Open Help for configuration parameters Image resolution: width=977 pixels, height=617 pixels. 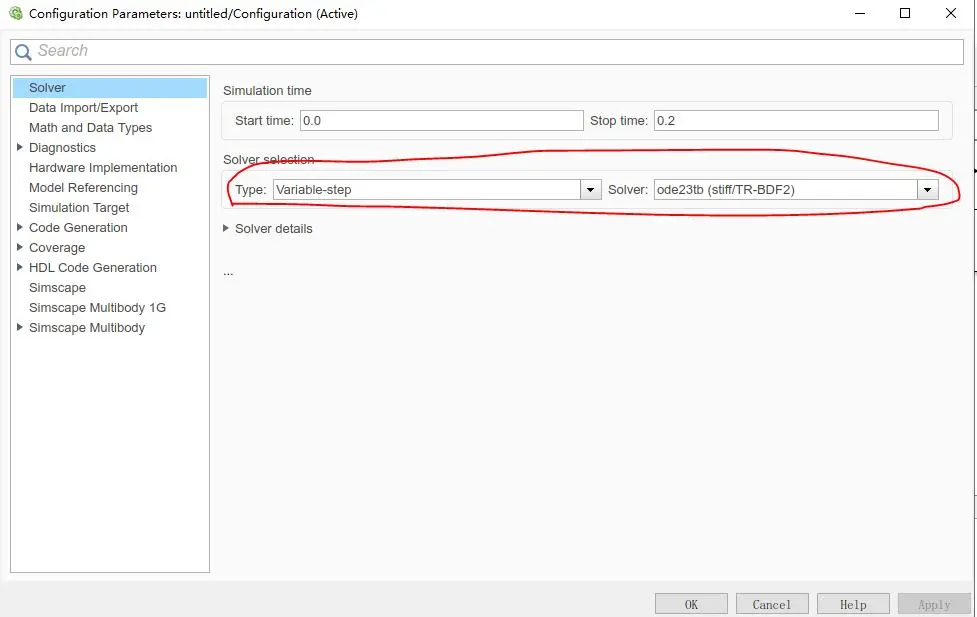click(x=853, y=605)
